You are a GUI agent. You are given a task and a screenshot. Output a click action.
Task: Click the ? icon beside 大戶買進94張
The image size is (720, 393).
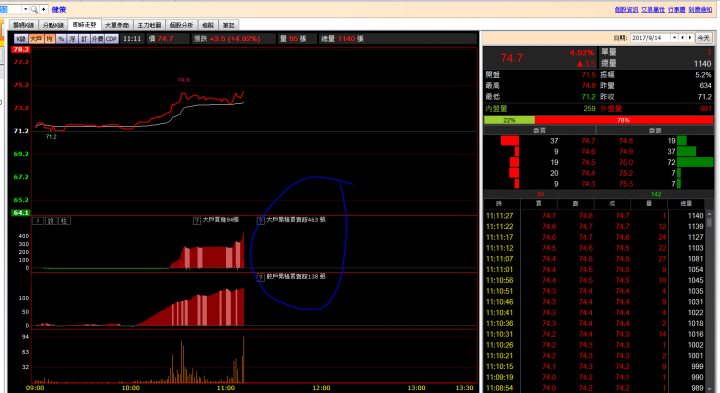(x=197, y=221)
